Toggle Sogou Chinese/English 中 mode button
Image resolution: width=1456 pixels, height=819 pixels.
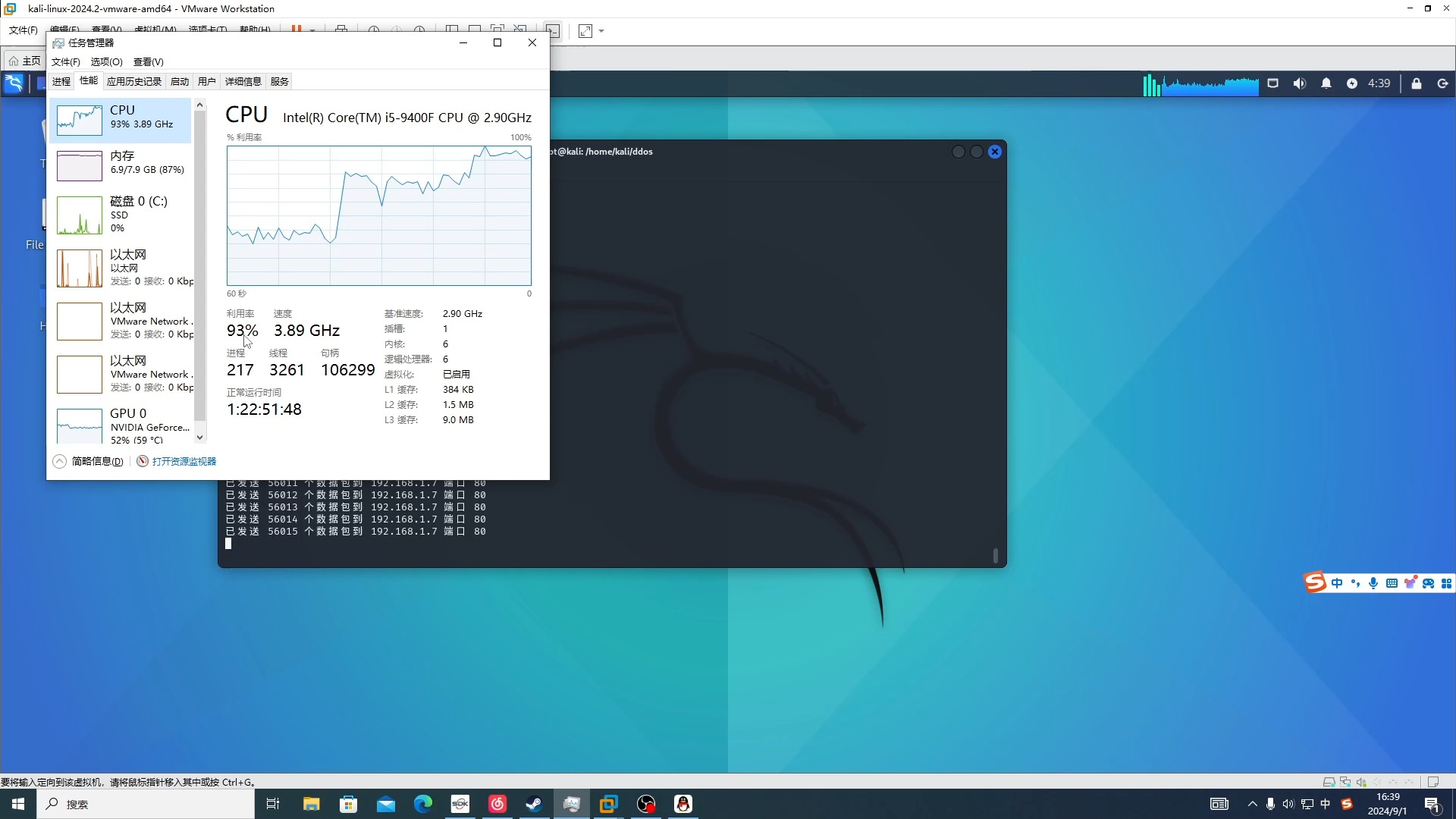coord(1337,583)
